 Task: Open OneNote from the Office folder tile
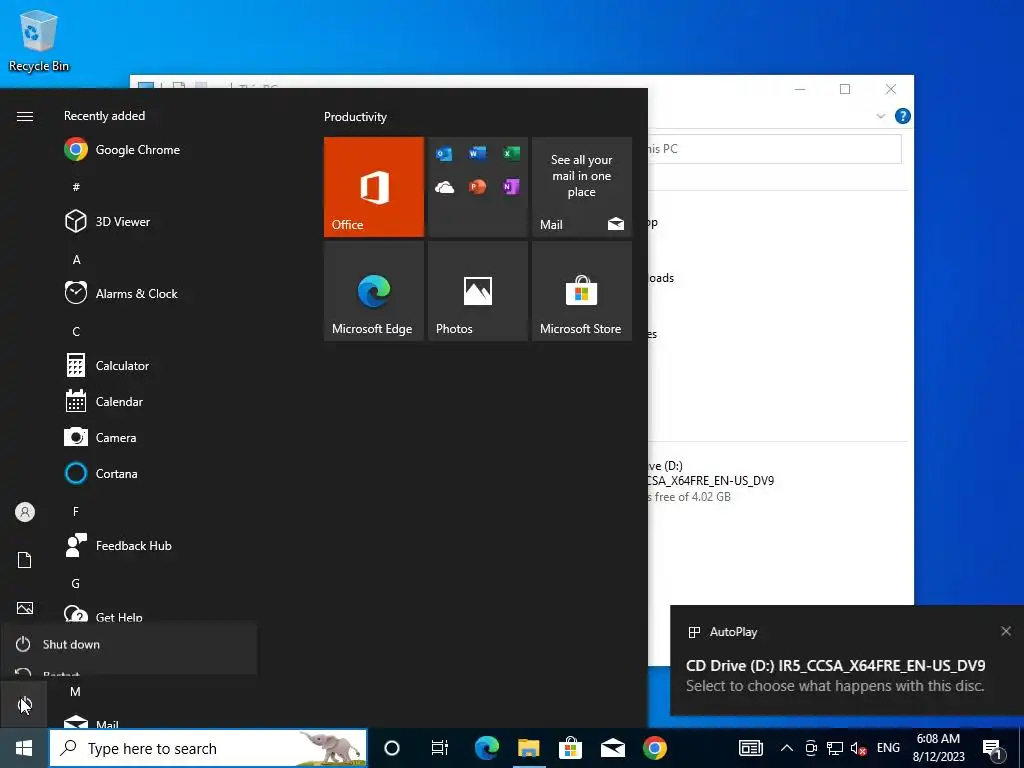511,187
